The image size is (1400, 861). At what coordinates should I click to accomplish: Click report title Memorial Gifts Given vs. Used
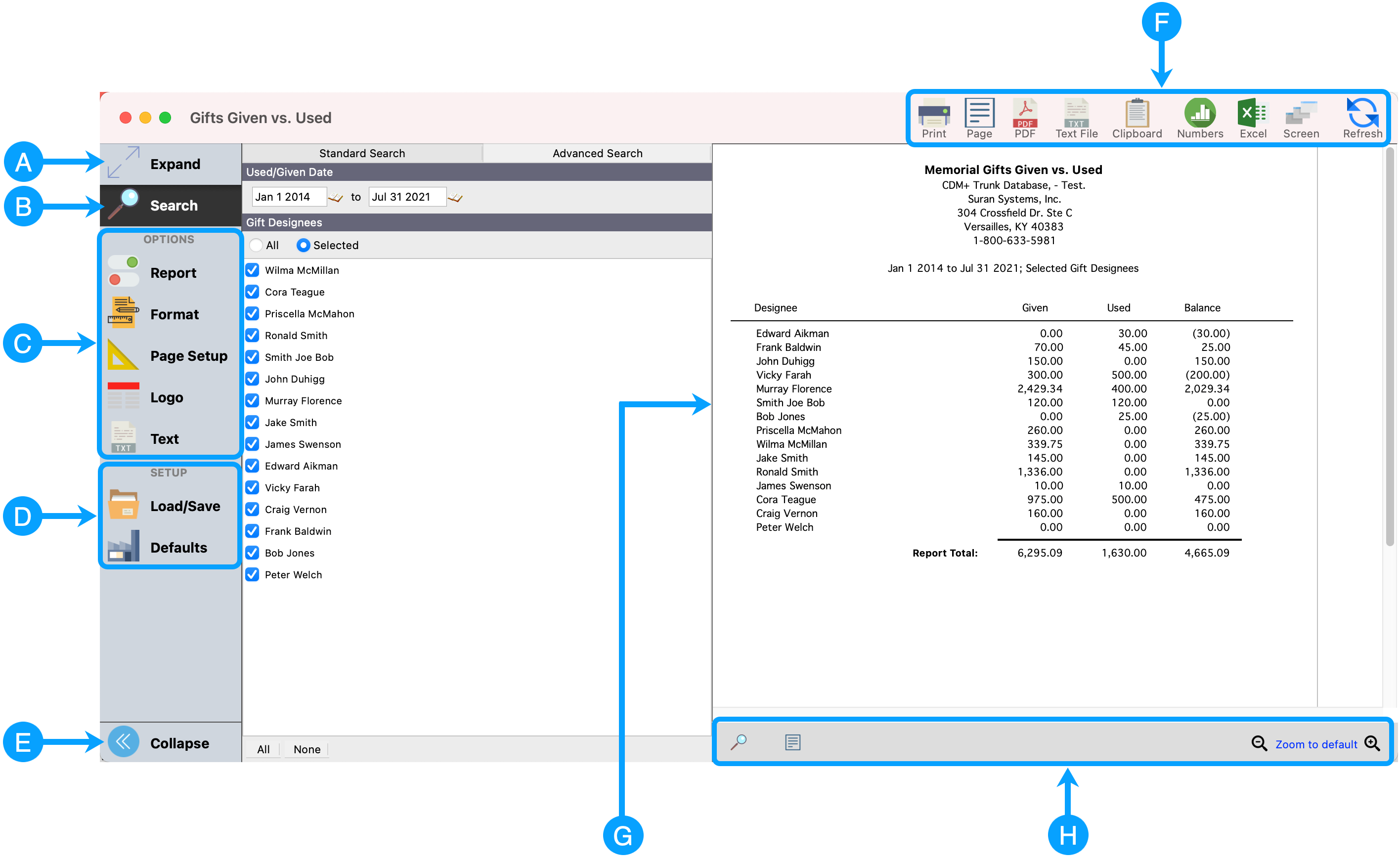click(1013, 170)
